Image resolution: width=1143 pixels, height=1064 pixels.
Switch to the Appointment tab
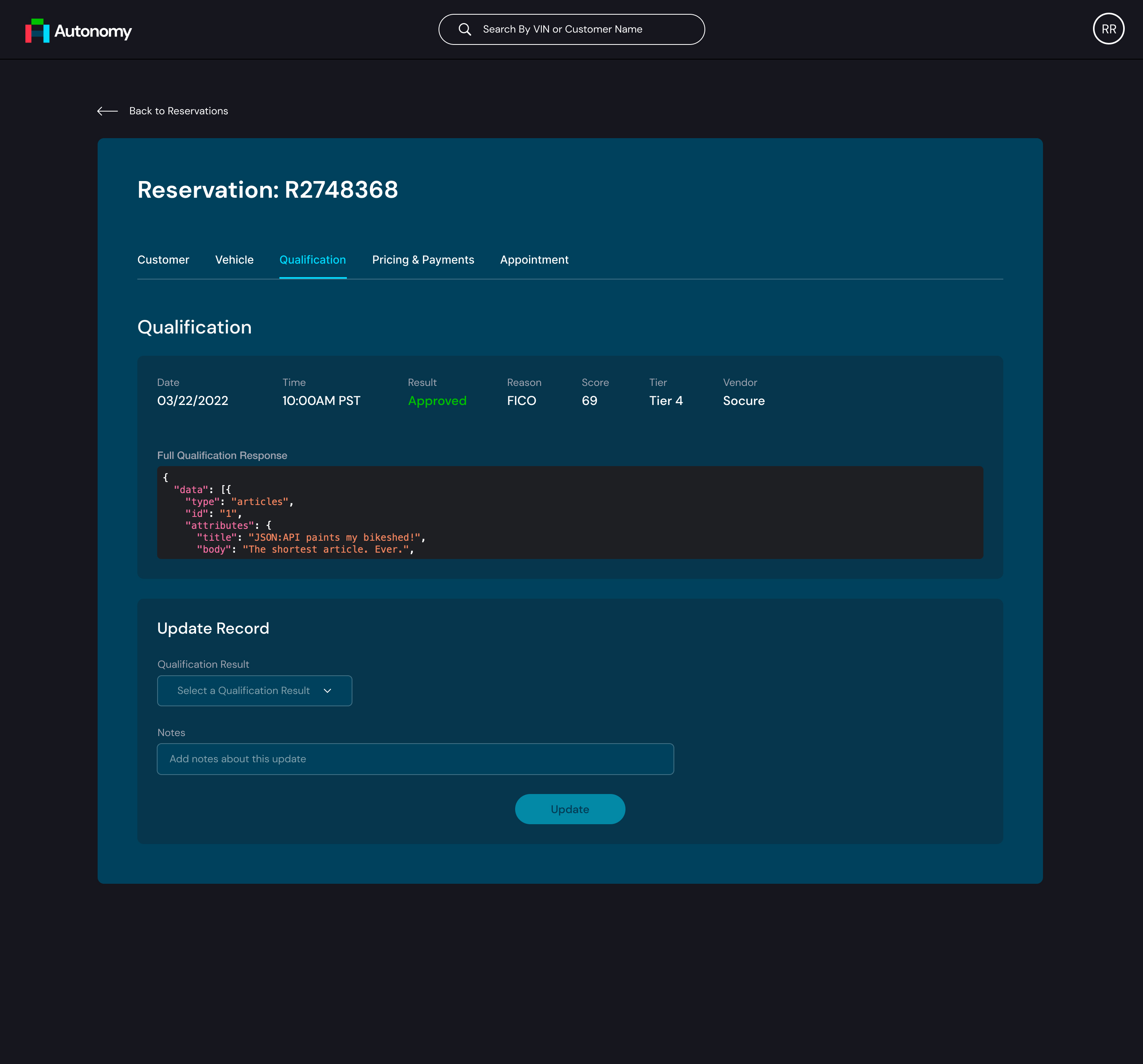[533, 260]
